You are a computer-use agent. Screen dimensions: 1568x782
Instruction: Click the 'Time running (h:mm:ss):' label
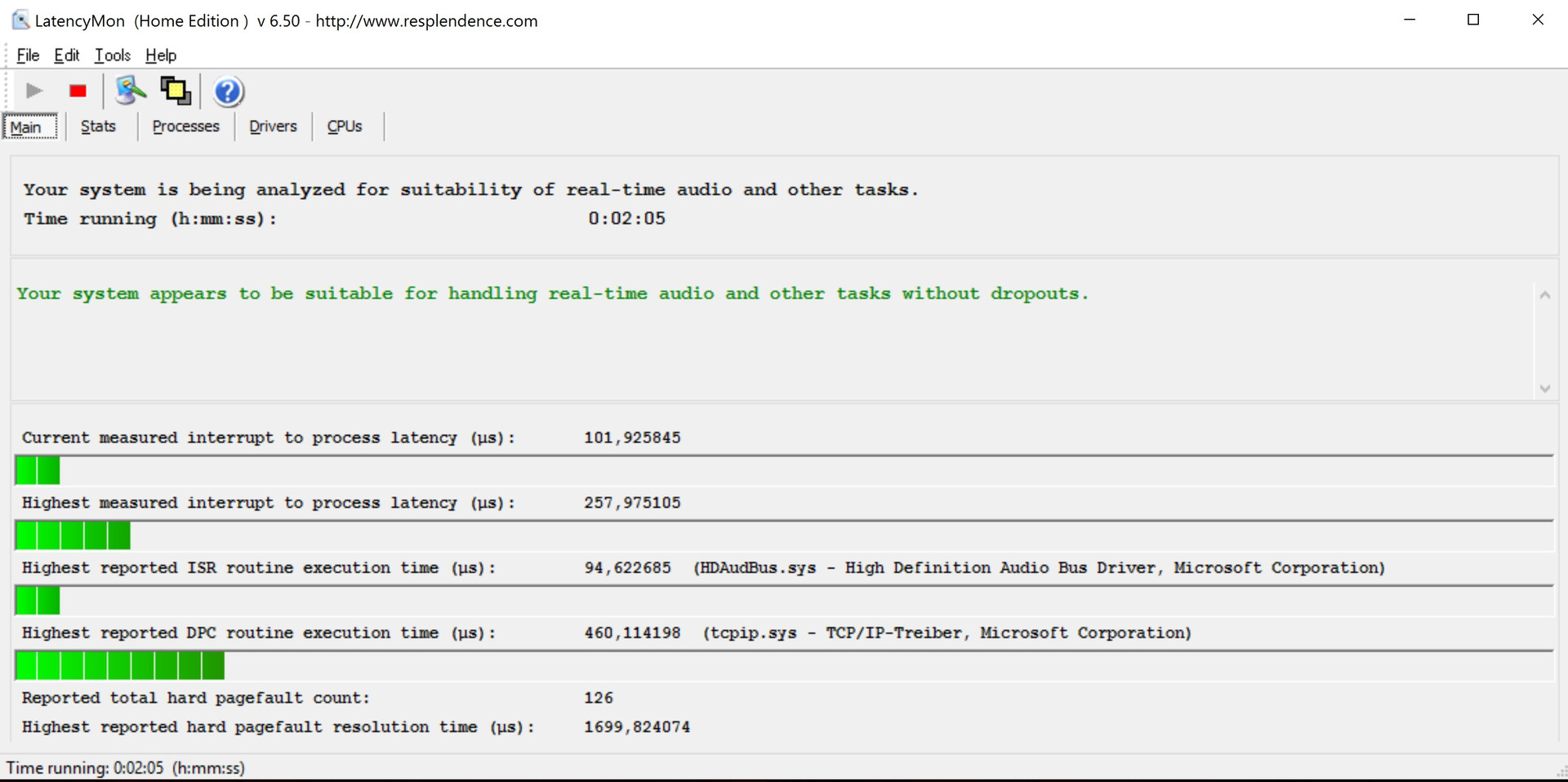(x=150, y=219)
